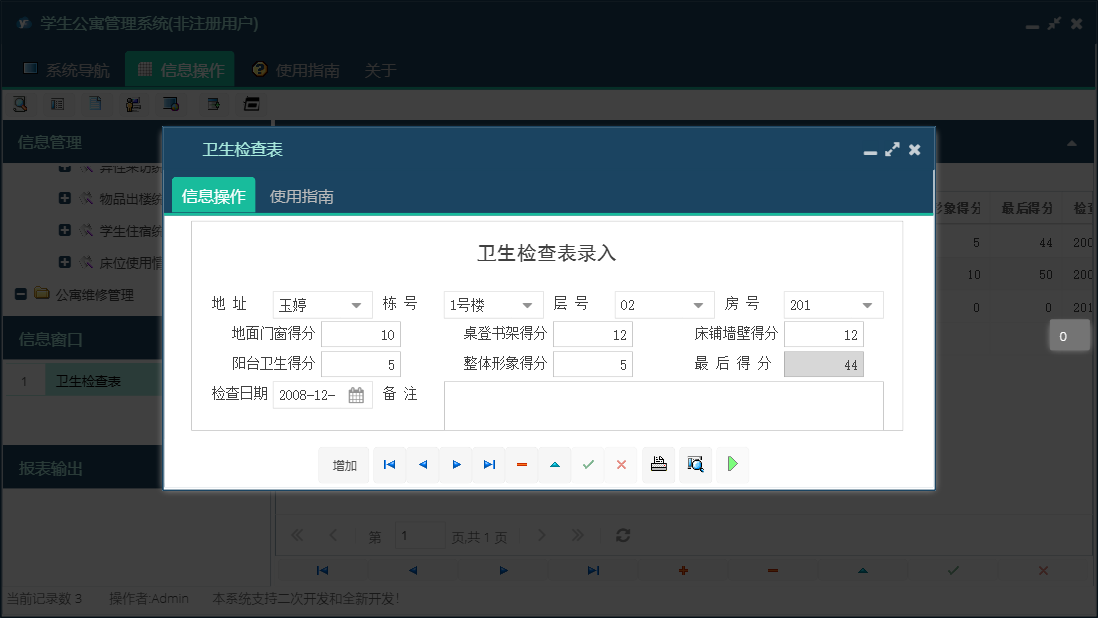Cancel editing with the red cross icon
This screenshot has width=1098, height=618.
click(621, 464)
